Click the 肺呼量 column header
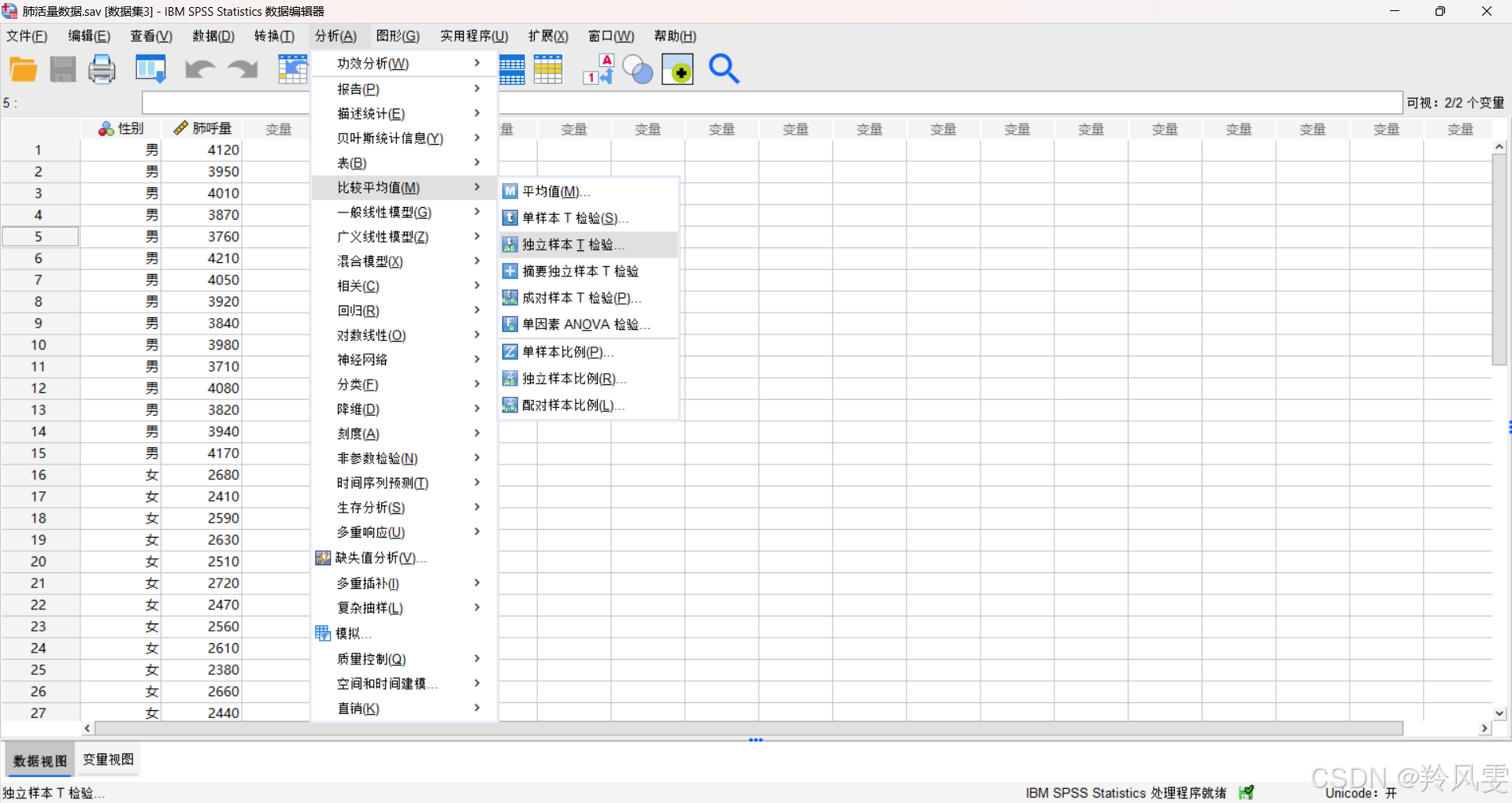1512x803 pixels. point(202,128)
